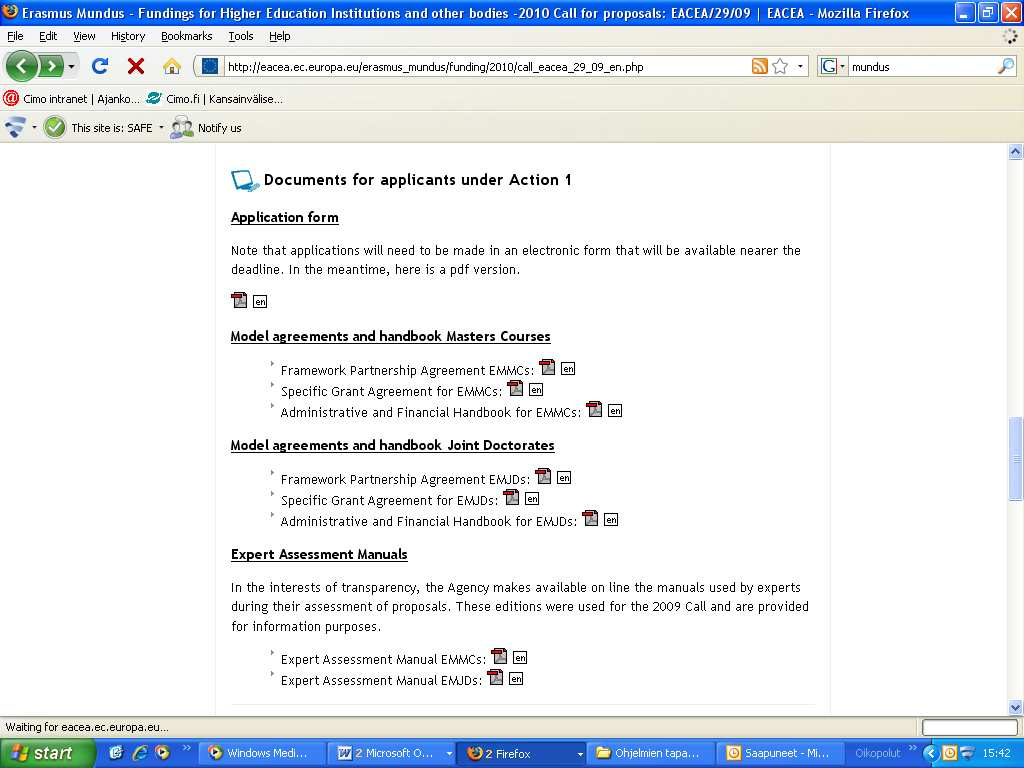Viewport: 1024px width, 768px height.
Task: Open the History menu
Action: click(x=128, y=36)
